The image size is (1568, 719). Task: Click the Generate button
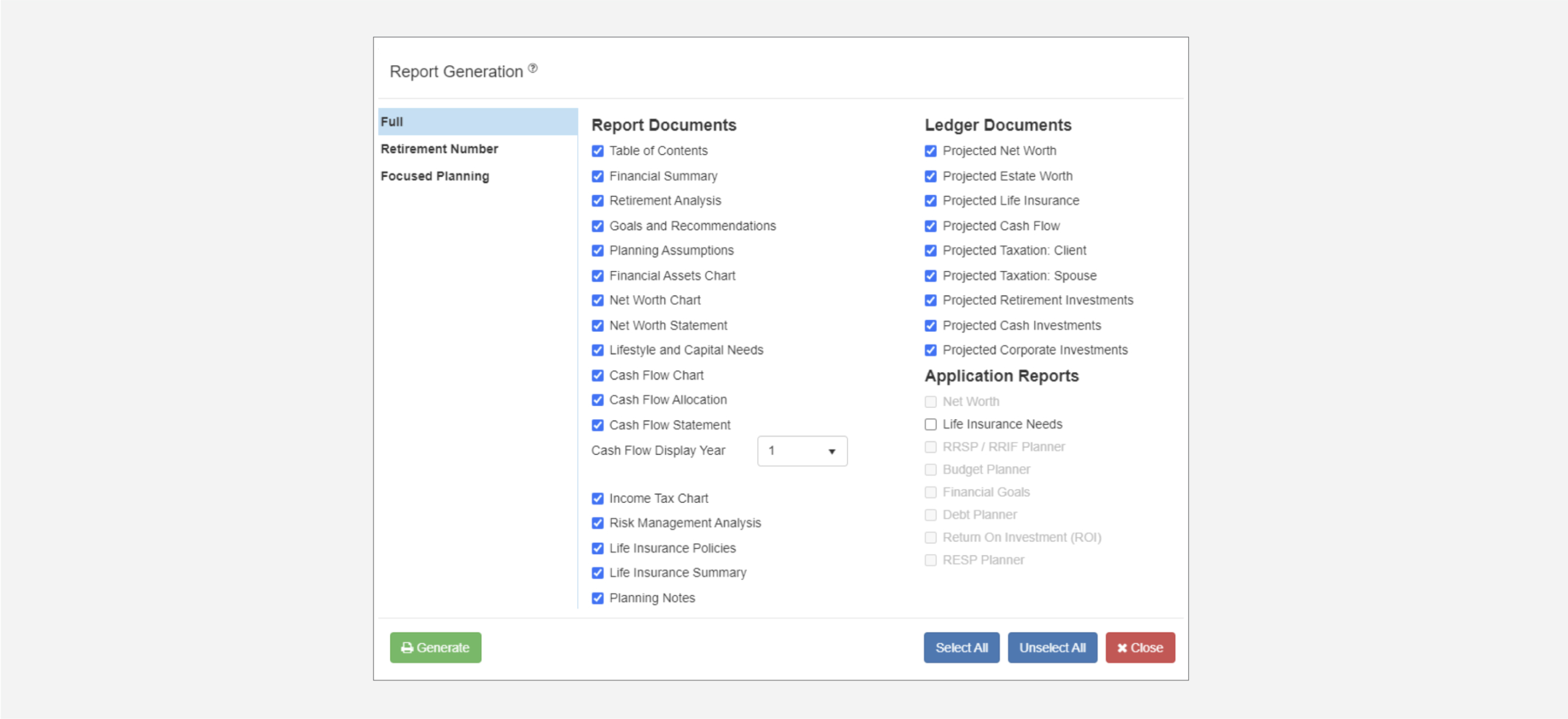click(x=435, y=647)
